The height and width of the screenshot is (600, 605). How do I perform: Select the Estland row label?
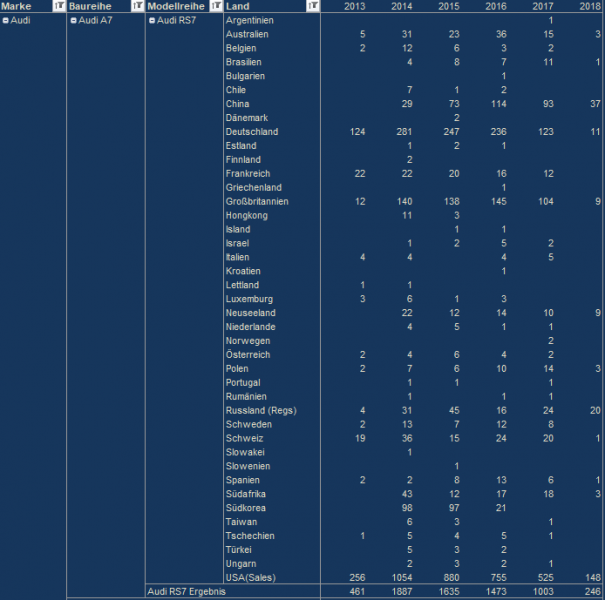(x=241, y=146)
